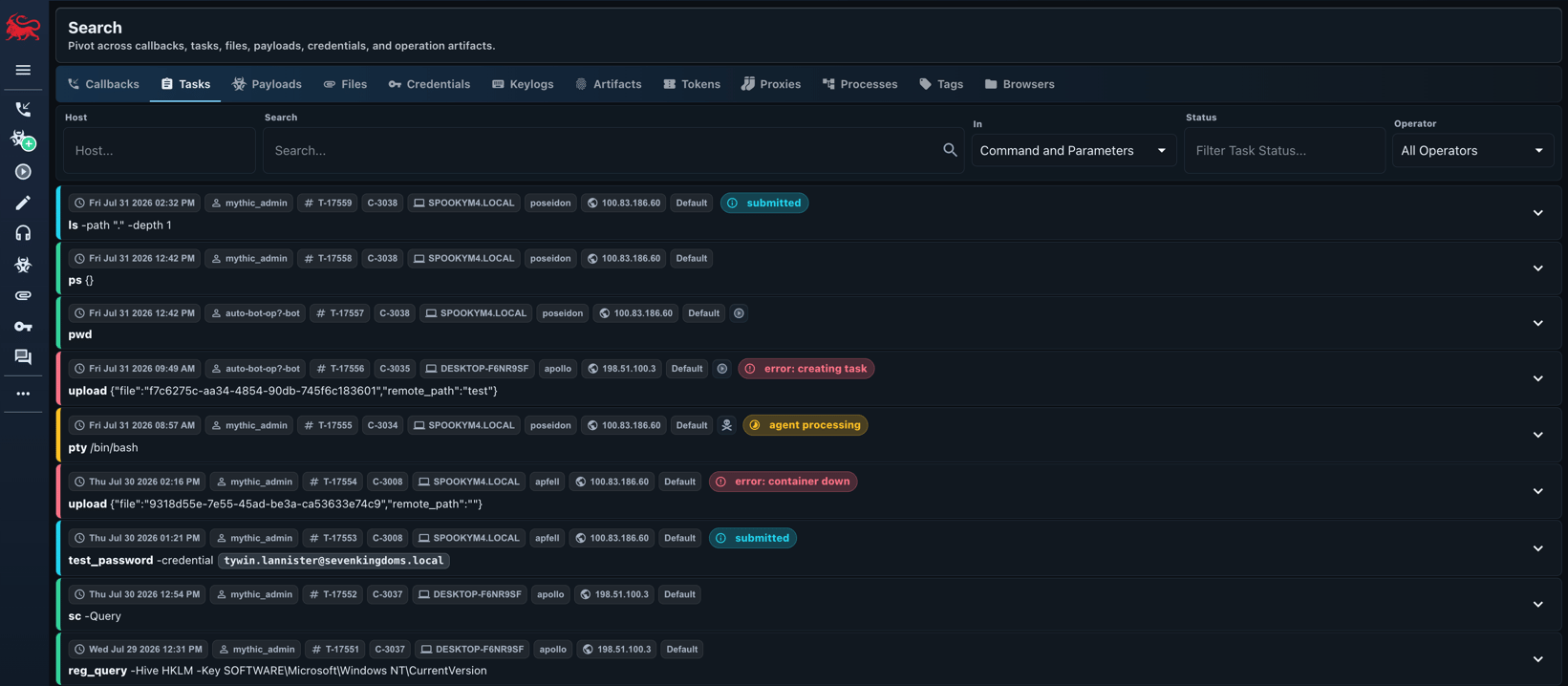The image size is (1568, 686).
Task: Open the All Operators dropdown
Action: [x=1472, y=150]
